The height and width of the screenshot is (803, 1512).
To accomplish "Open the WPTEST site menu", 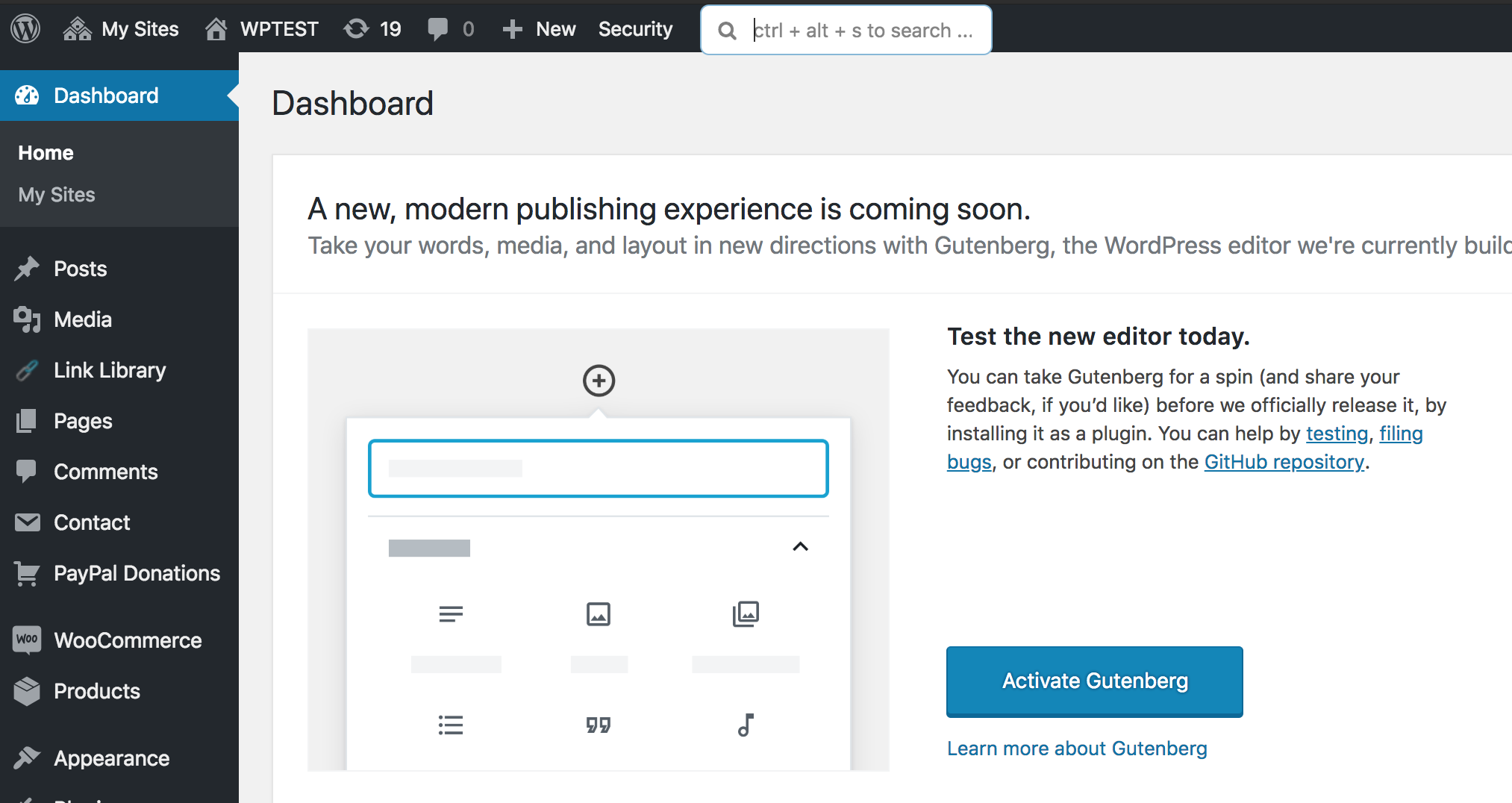I will pyautogui.click(x=262, y=29).
